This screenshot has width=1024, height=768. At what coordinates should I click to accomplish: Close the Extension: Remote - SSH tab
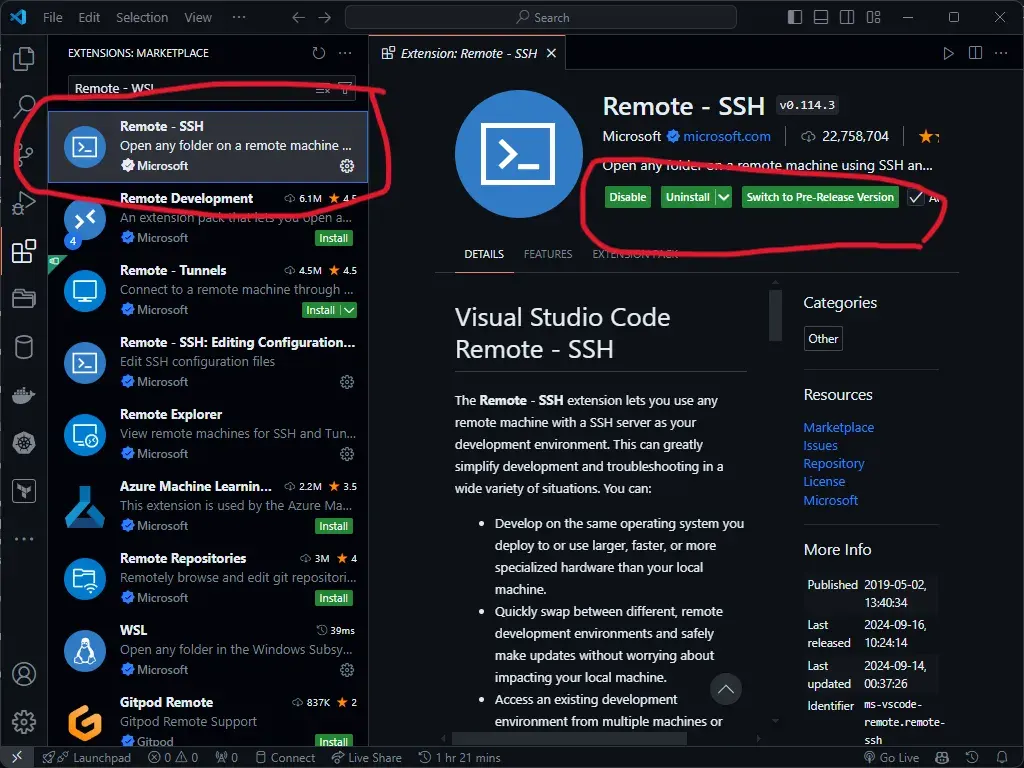pos(551,54)
